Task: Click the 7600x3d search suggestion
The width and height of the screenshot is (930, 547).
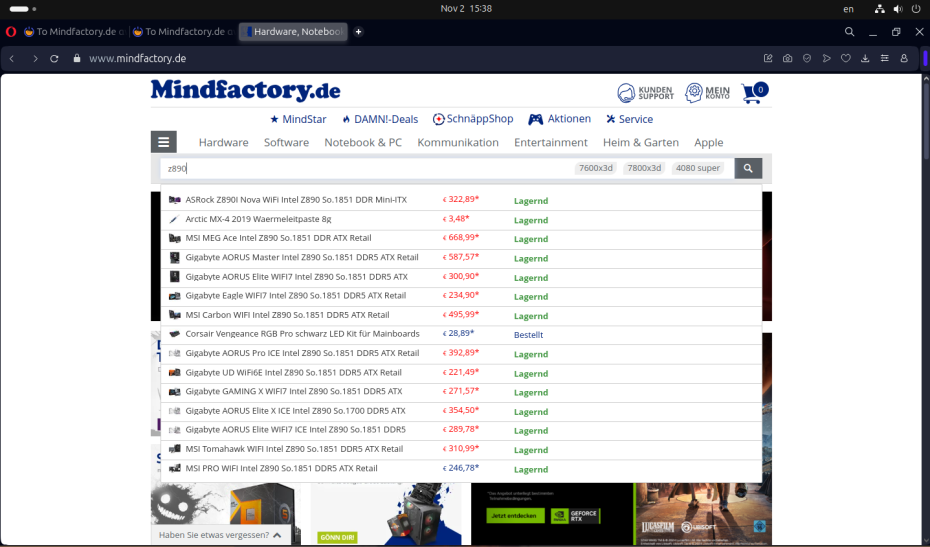Action: (x=595, y=168)
